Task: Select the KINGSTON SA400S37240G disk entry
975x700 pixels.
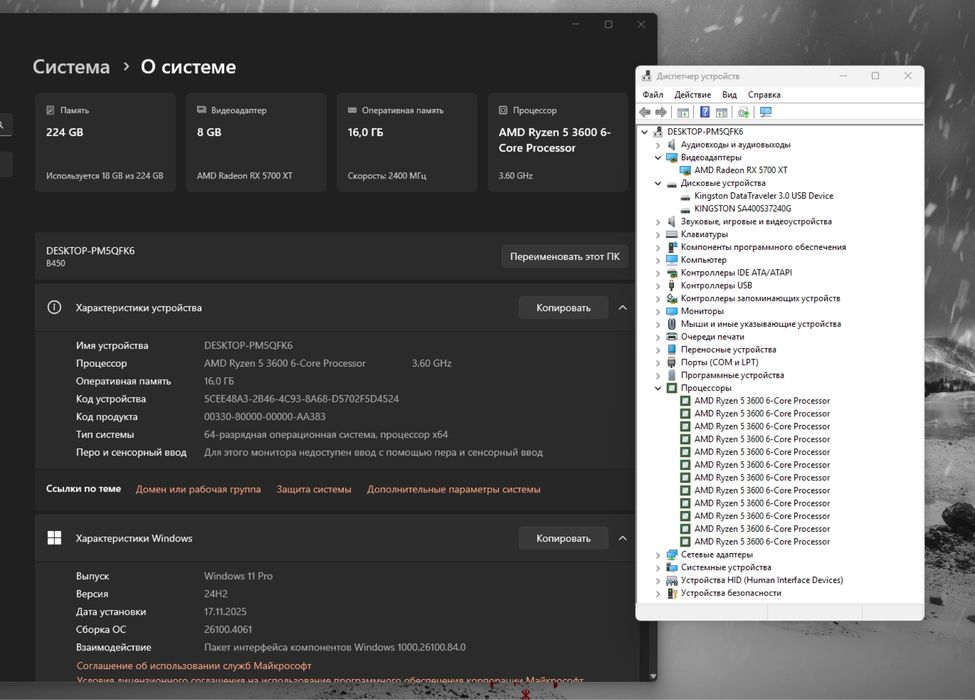Action: point(742,209)
